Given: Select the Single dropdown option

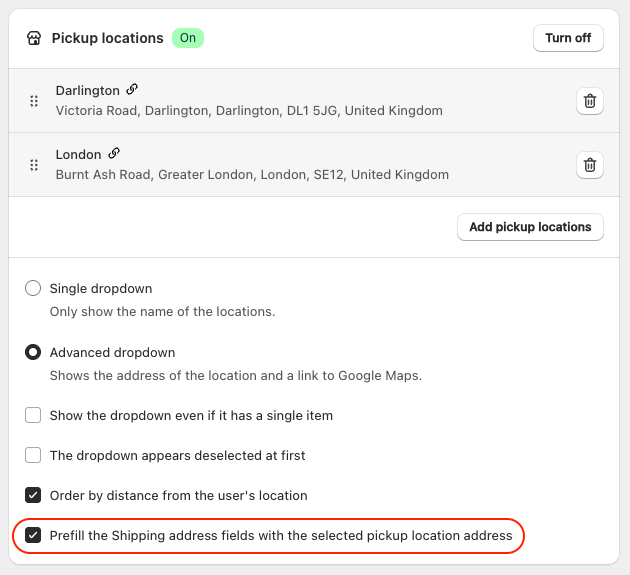Looking at the screenshot, I should click(x=33, y=289).
